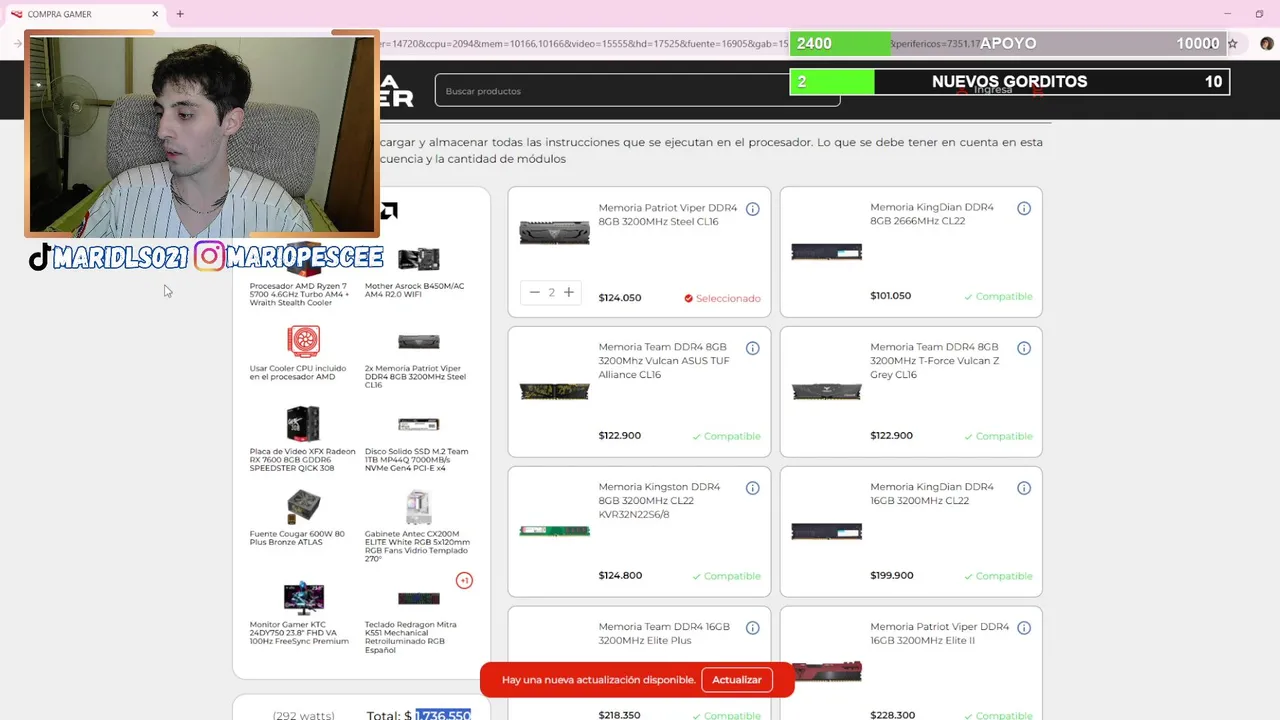This screenshot has width=1280, height=720.
Task: Open info for Memoria KingDian 8GB 2666MHz
Action: [x=1024, y=209]
